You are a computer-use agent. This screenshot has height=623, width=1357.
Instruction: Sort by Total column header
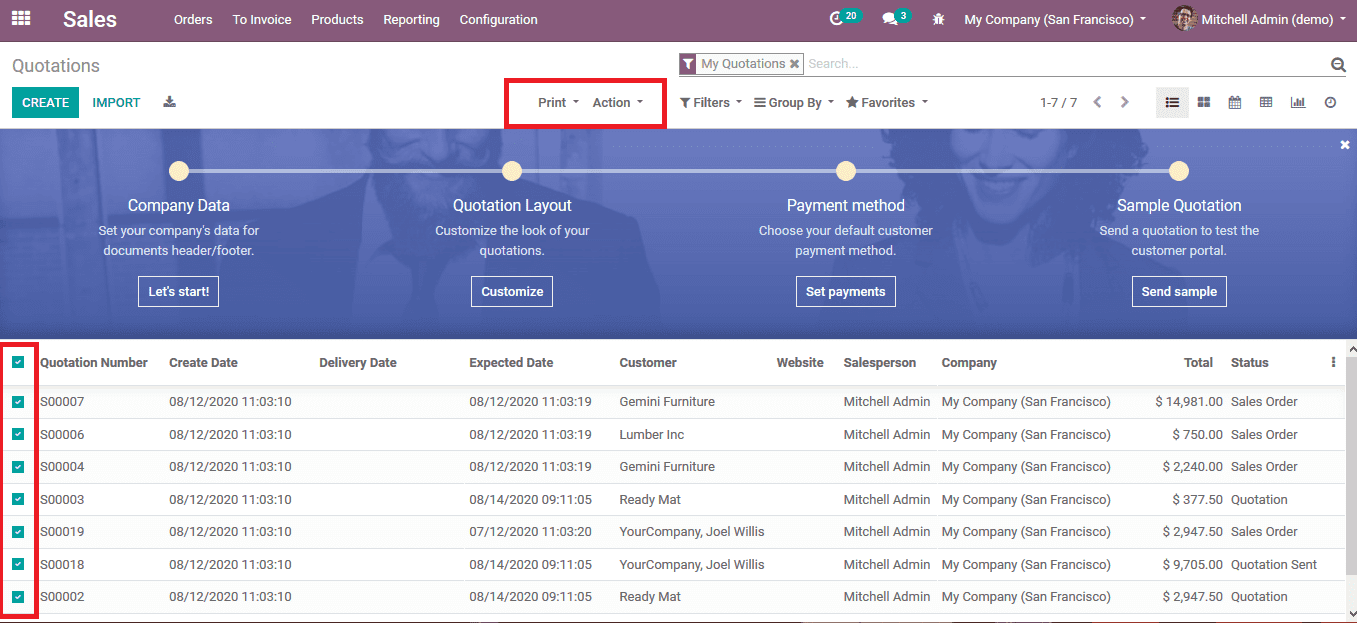tap(1198, 362)
